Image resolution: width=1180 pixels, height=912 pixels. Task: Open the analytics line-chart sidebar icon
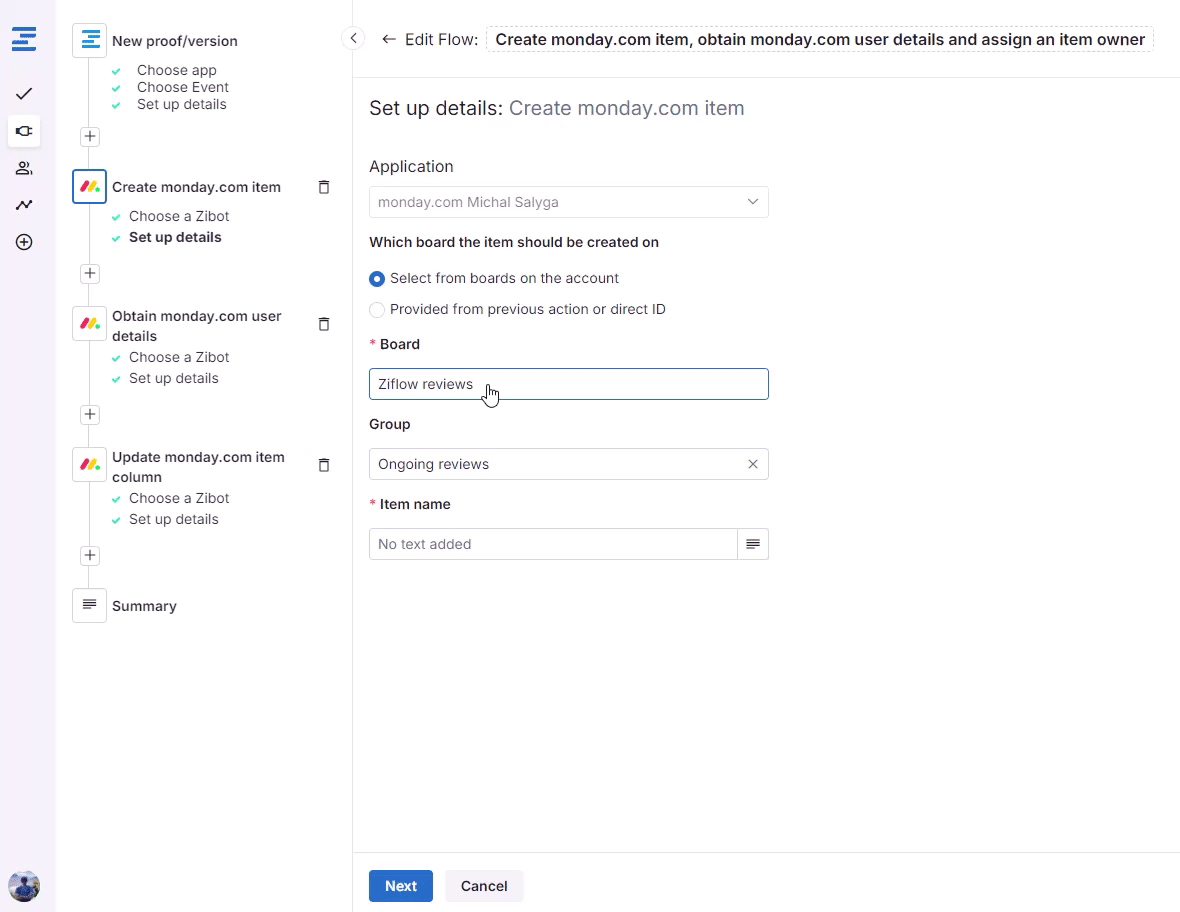point(24,205)
